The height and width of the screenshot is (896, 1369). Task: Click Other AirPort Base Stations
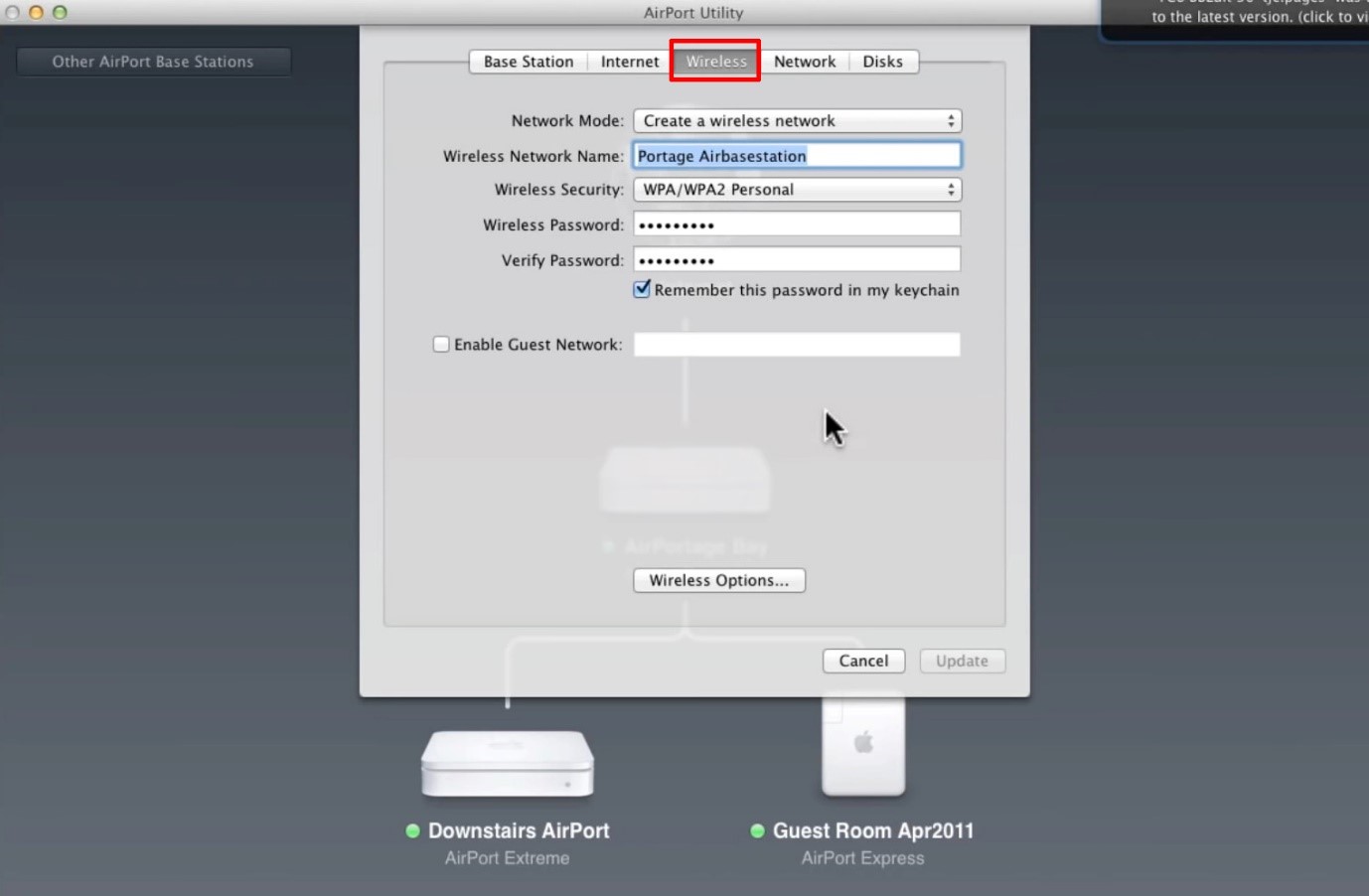[x=154, y=61]
